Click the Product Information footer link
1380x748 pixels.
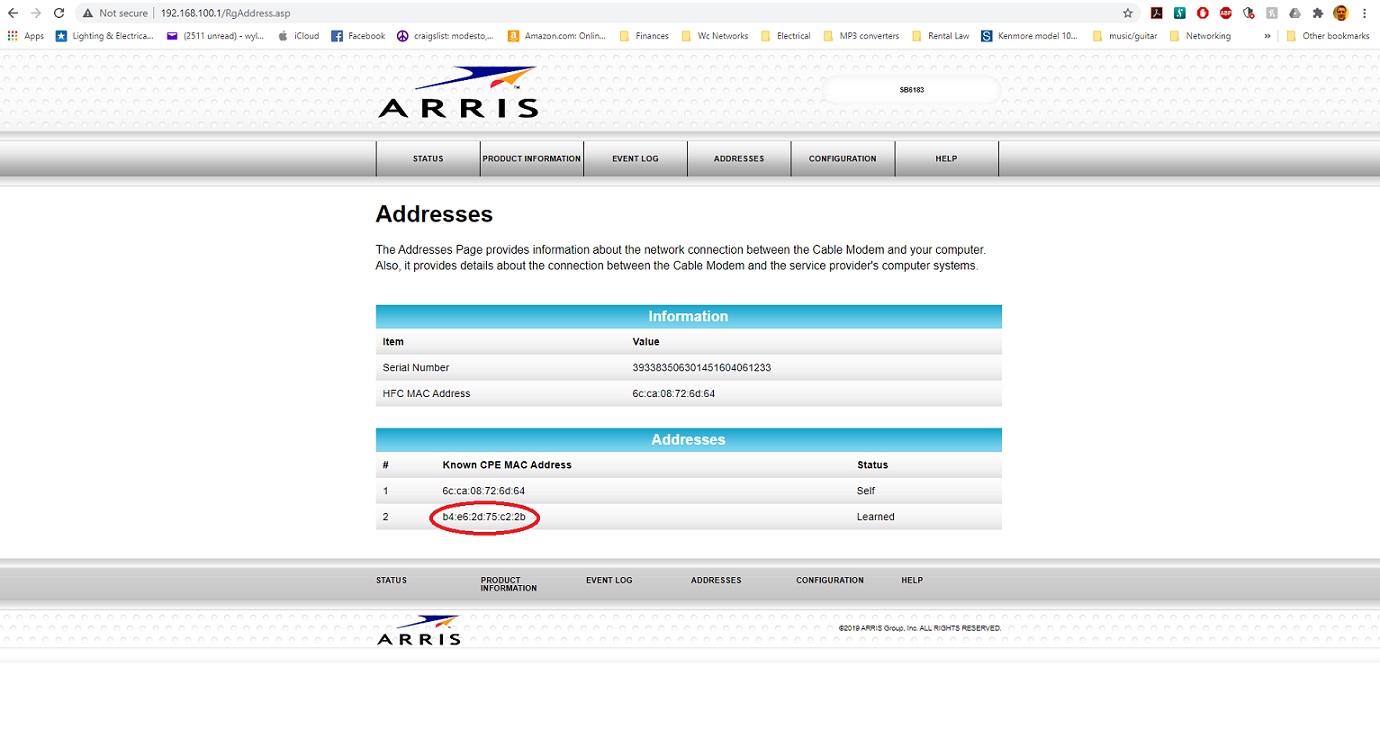point(508,584)
